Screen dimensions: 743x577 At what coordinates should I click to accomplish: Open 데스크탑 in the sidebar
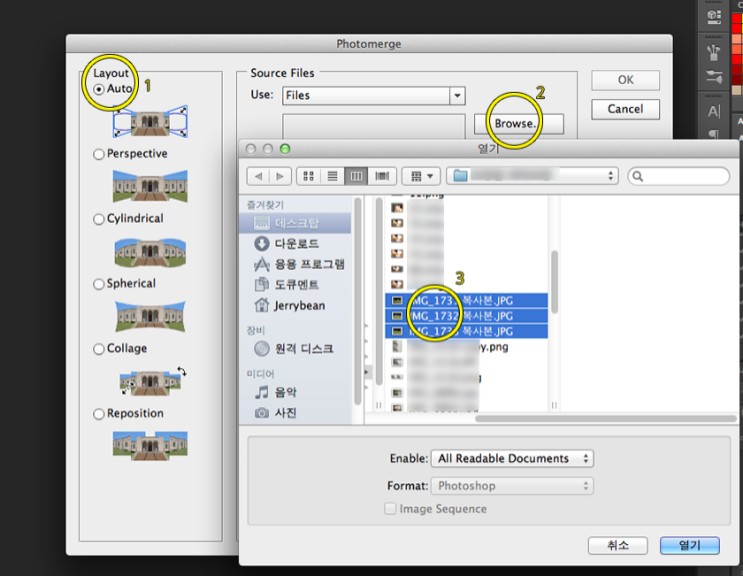point(295,223)
